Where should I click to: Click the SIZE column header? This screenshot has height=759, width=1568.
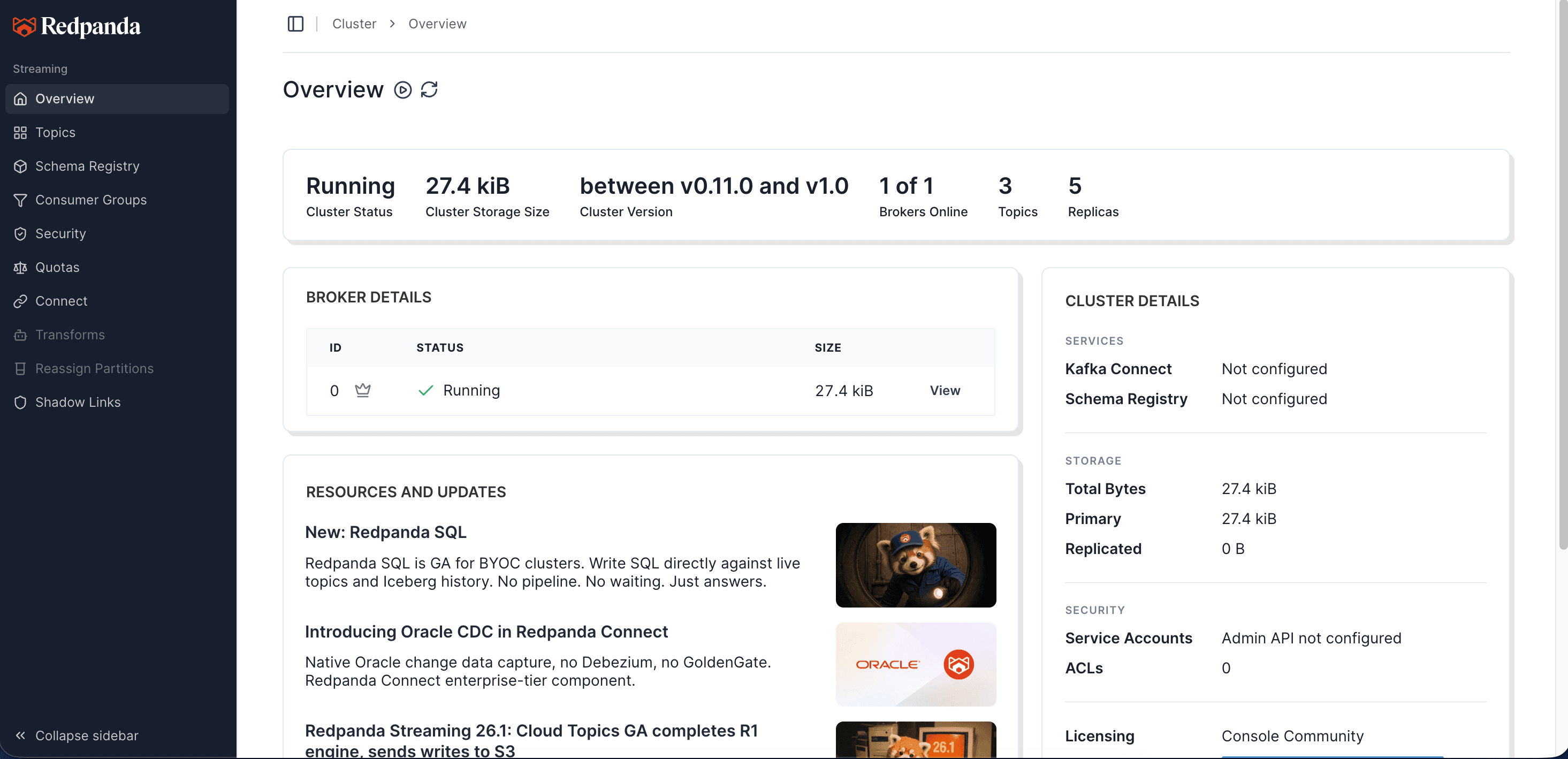coord(828,347)
